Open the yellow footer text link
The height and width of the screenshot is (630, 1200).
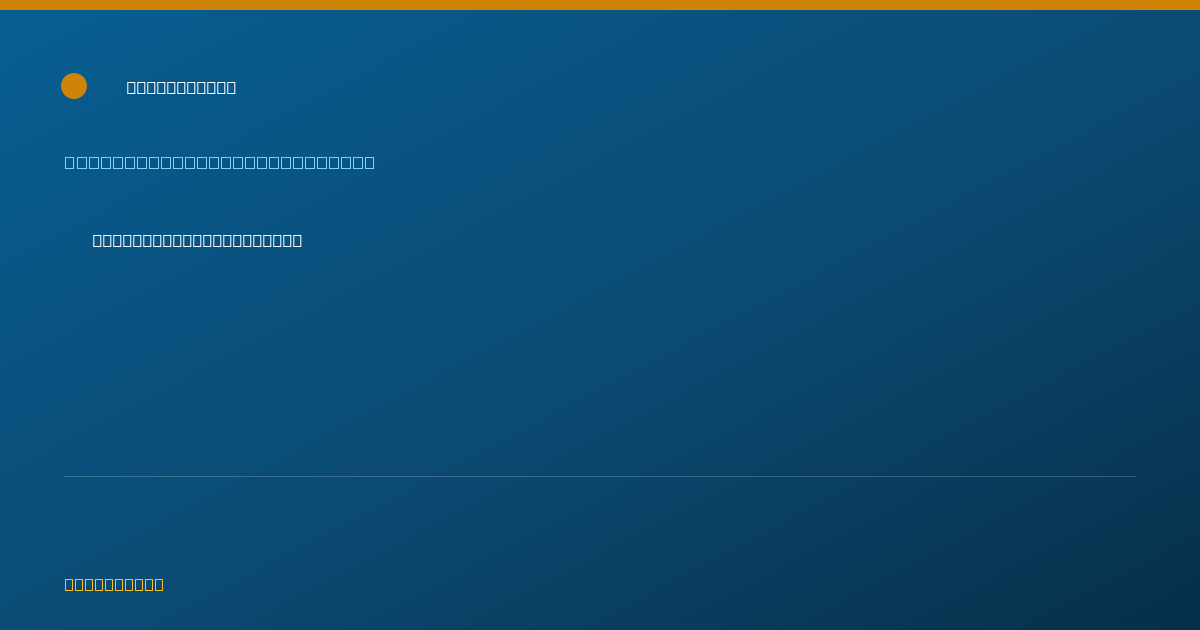point(114,584)
